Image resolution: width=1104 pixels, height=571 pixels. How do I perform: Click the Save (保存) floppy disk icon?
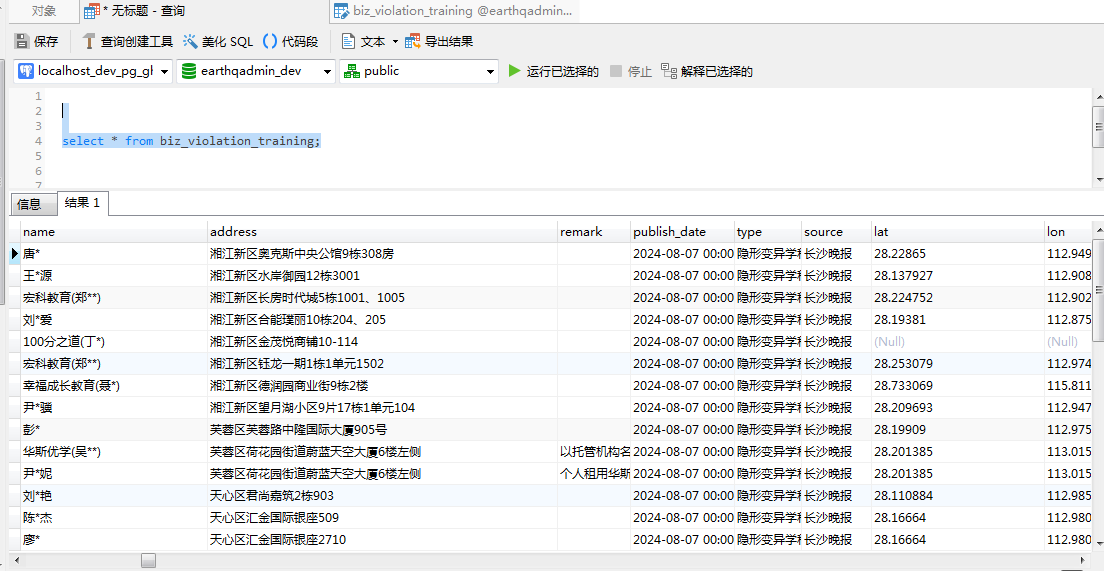click(x=22, y=42)
